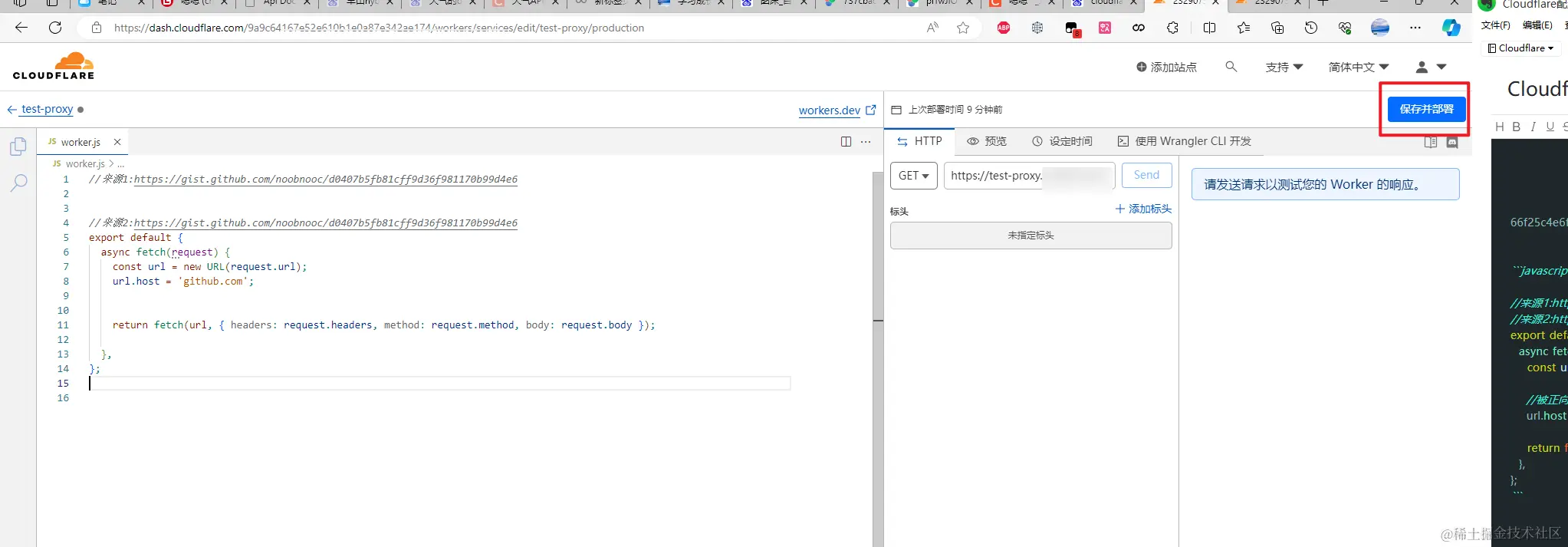Click the Cloudflare logo
The image size is (1568, 547).
(54, 66)
